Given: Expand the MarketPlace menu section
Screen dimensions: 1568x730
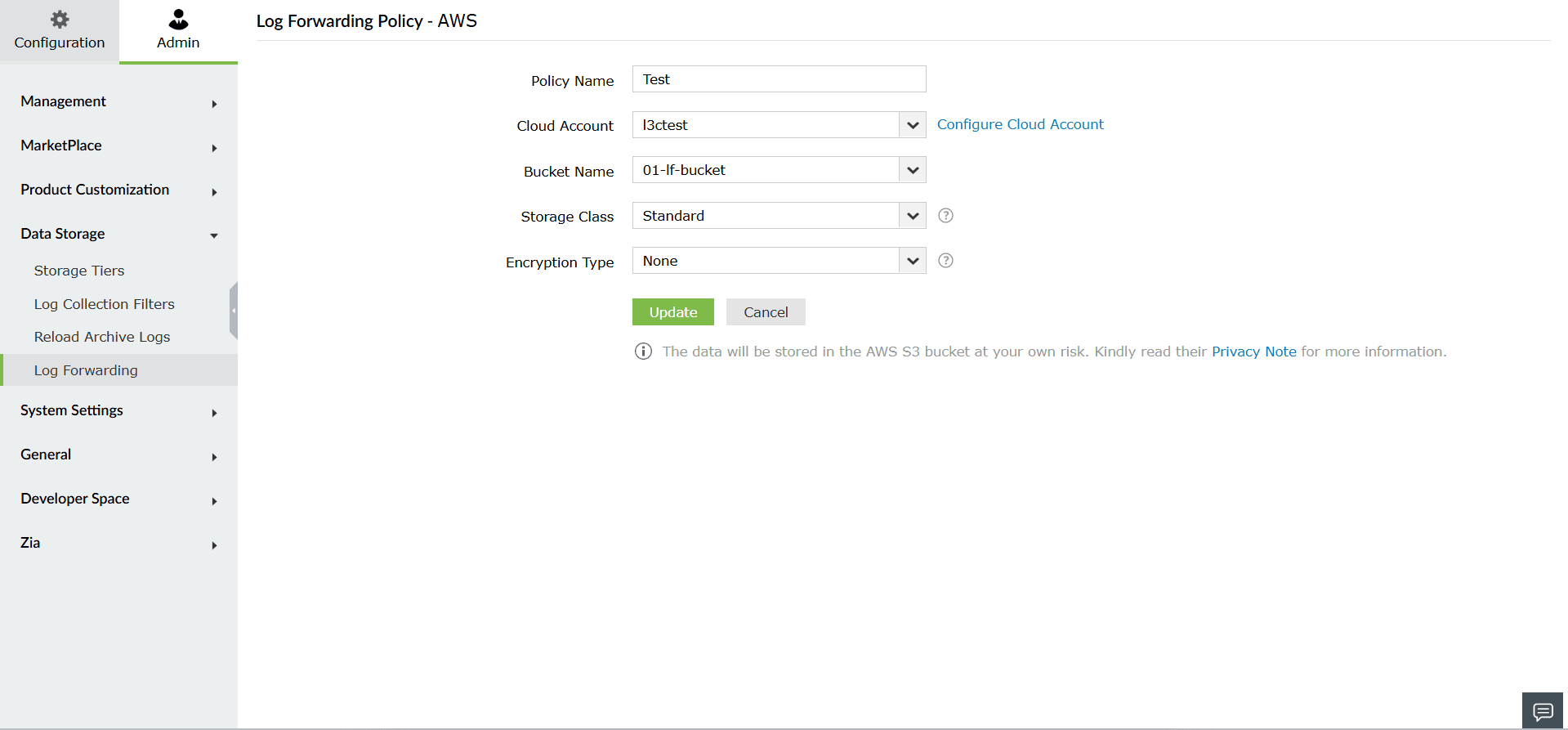Looking at the screenshot, I should [x=118, y=146].
